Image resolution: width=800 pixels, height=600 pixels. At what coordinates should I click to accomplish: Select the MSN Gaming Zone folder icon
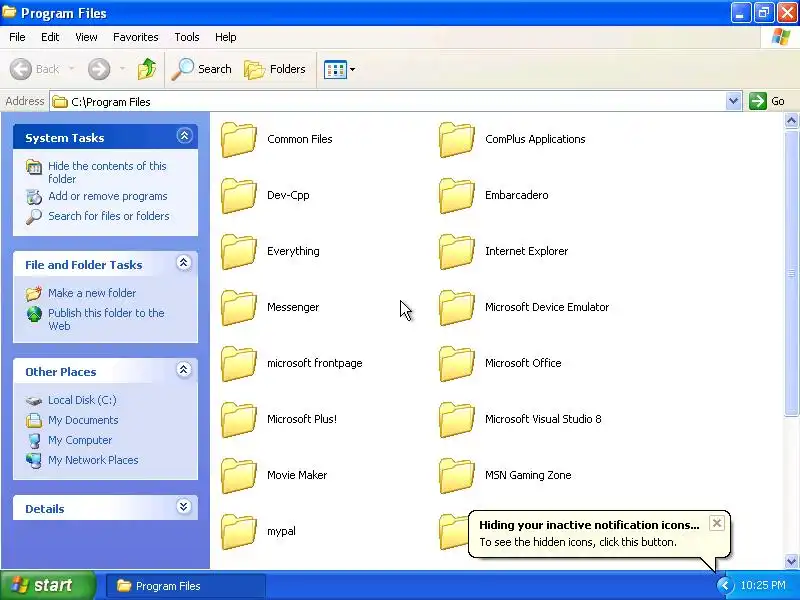point(457,476)
